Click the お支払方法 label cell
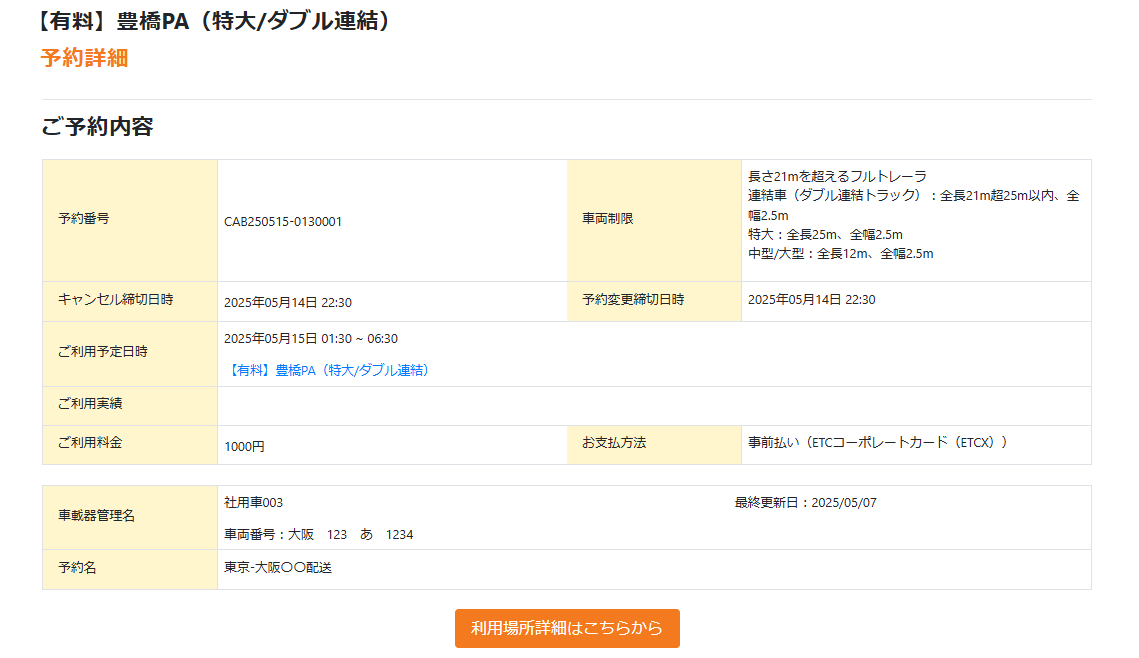Viewport: 1139px width, 658px height. [614, 442]
